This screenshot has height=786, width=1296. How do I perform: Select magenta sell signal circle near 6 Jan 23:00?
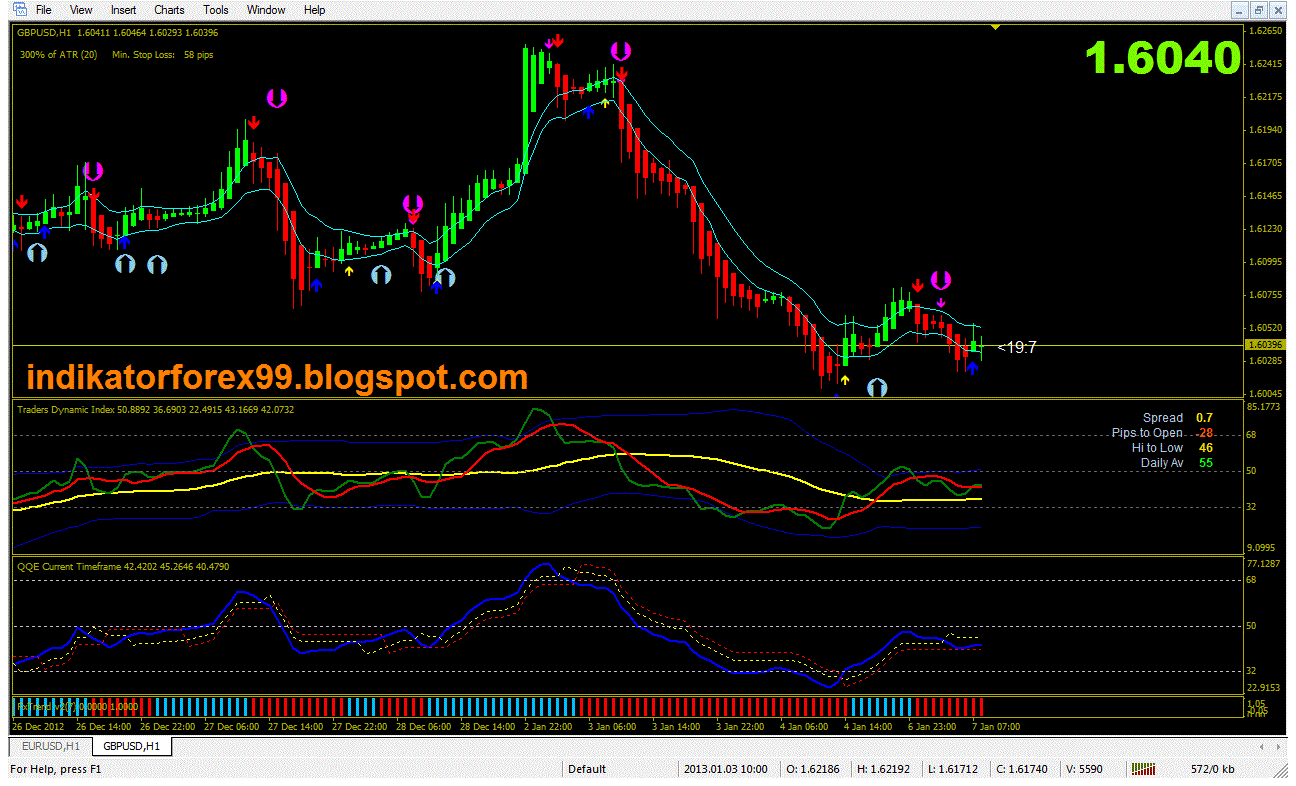(x=940, y=279)
